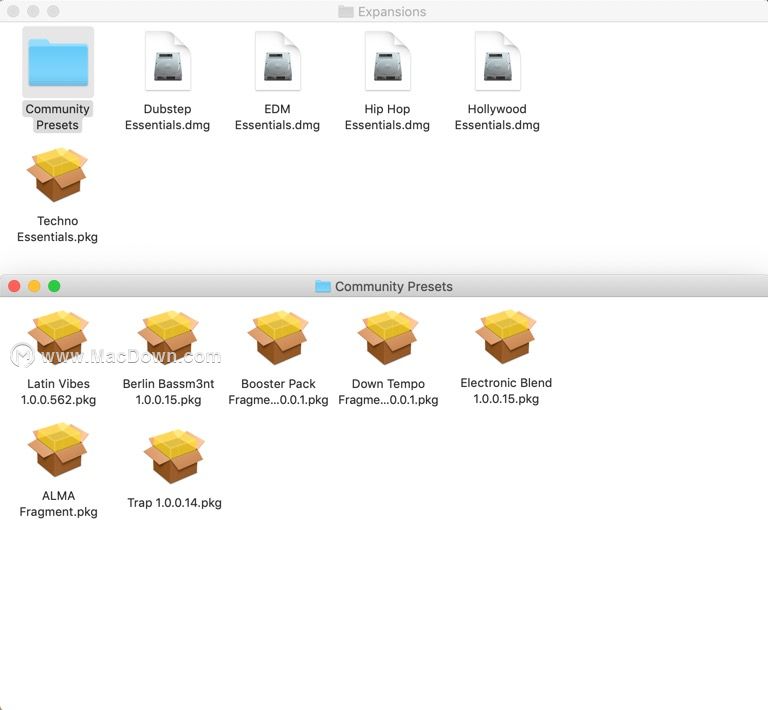Click the Community Presets window title folder icon
This screenshot has height=710, width=768.
323,286
